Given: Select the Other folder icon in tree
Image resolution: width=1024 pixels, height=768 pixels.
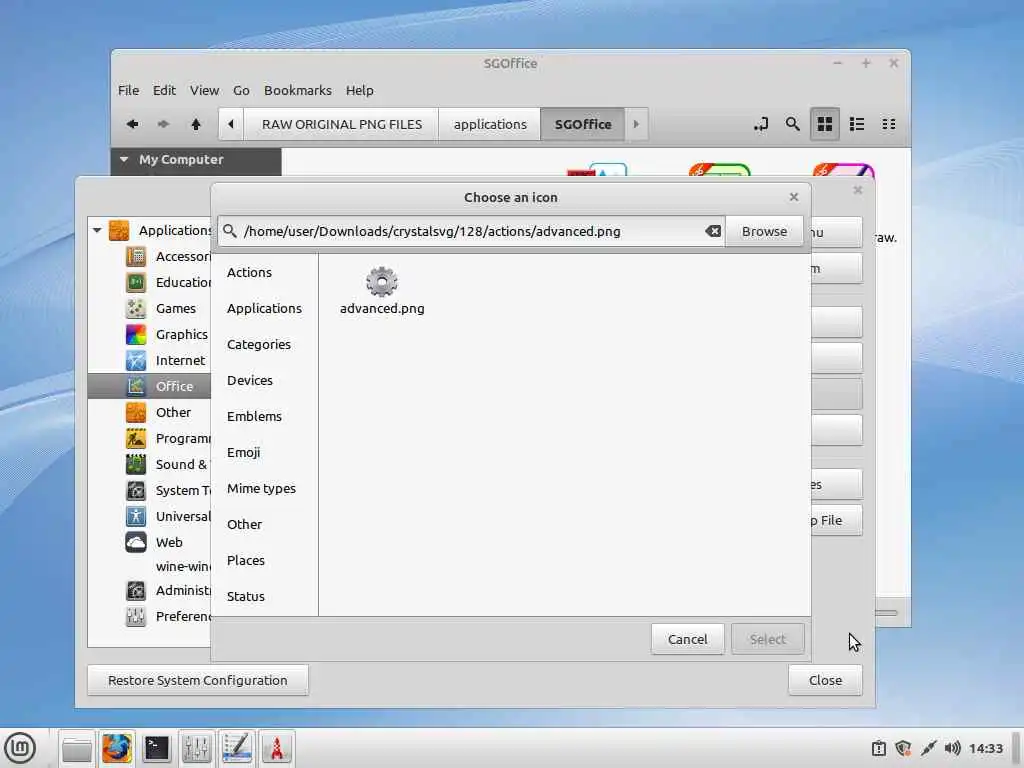Looking at the screenshot, I should point(136,412).
